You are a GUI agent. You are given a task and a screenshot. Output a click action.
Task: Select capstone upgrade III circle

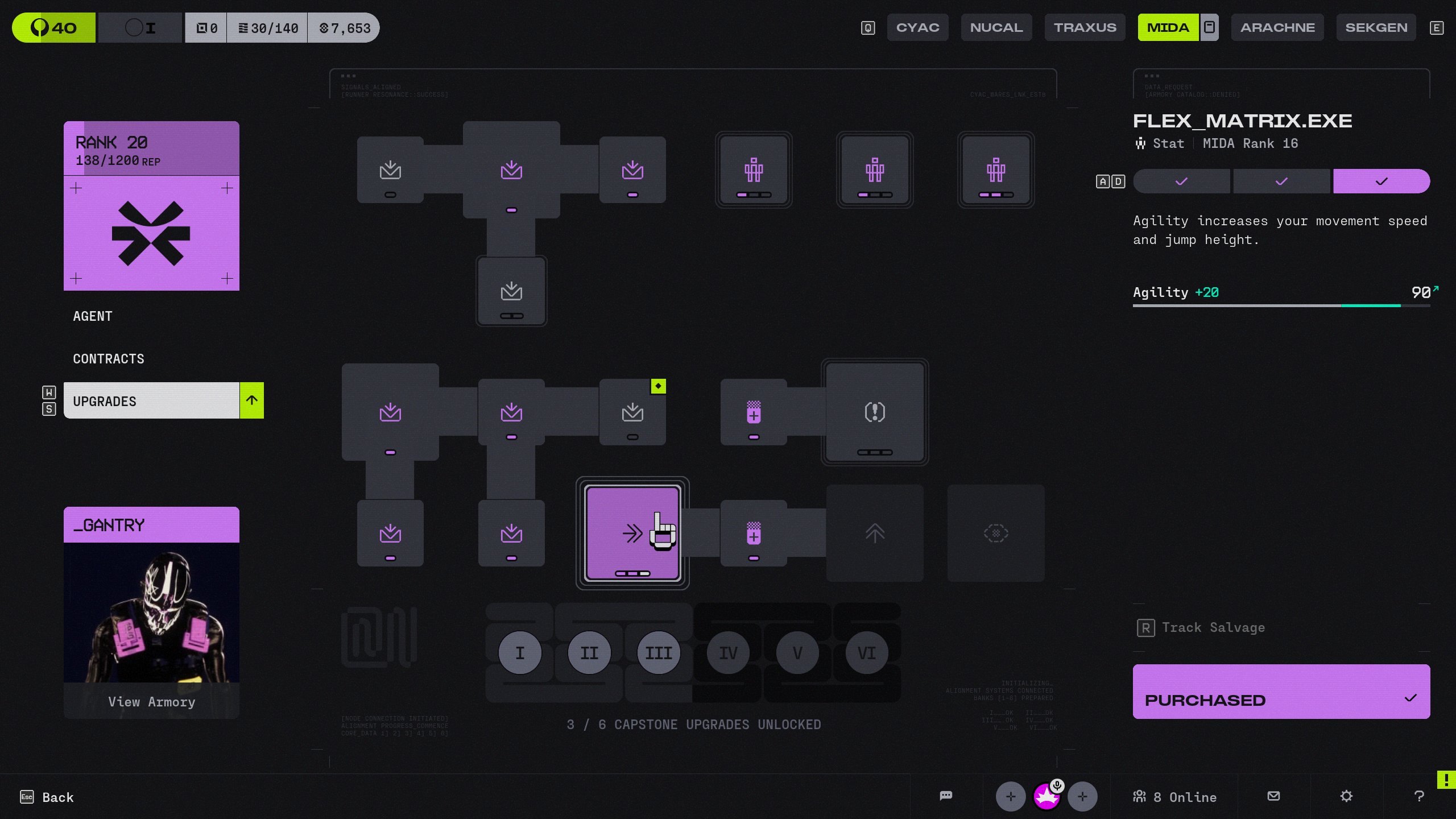tap(658, 653)
